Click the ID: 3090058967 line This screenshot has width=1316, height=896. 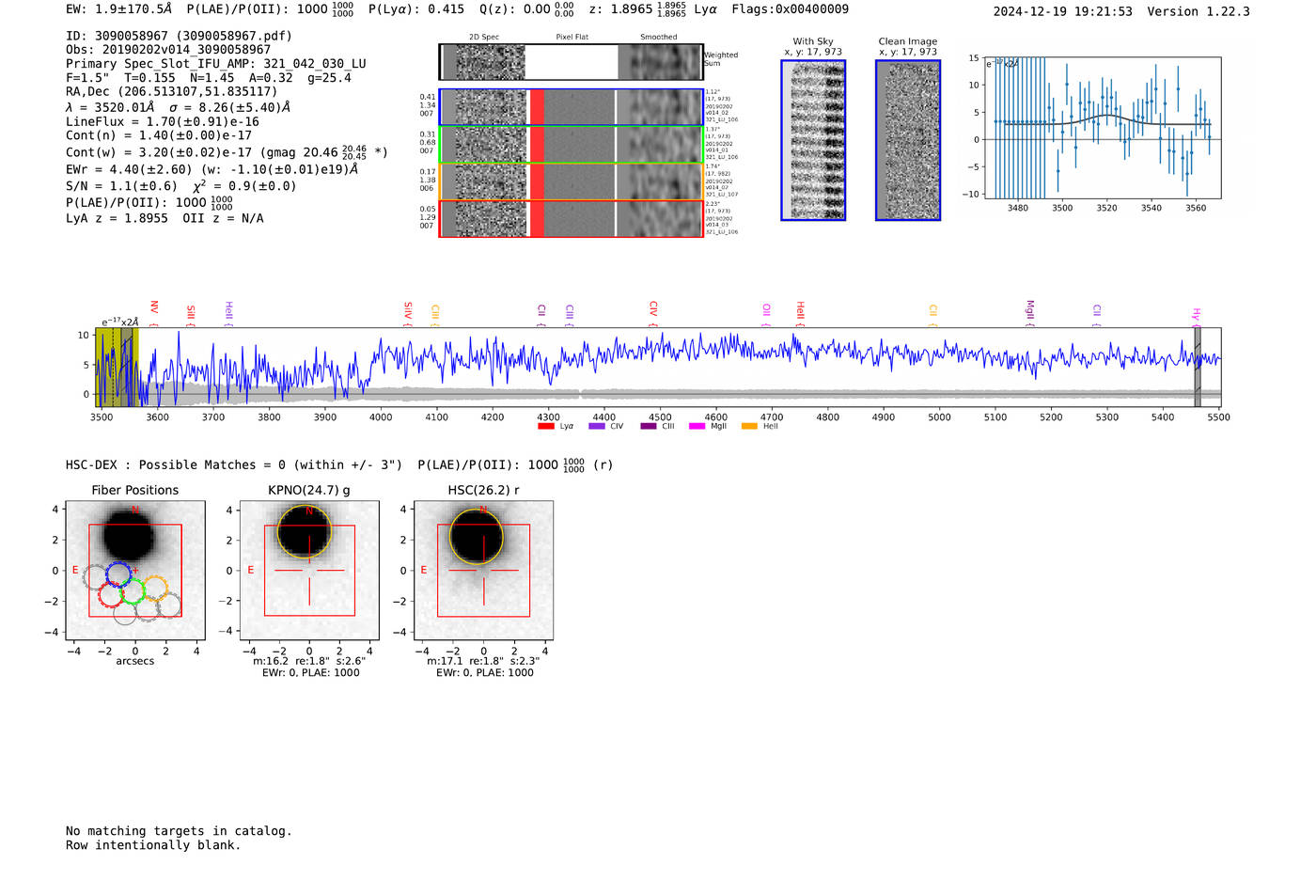click(179, 36)
